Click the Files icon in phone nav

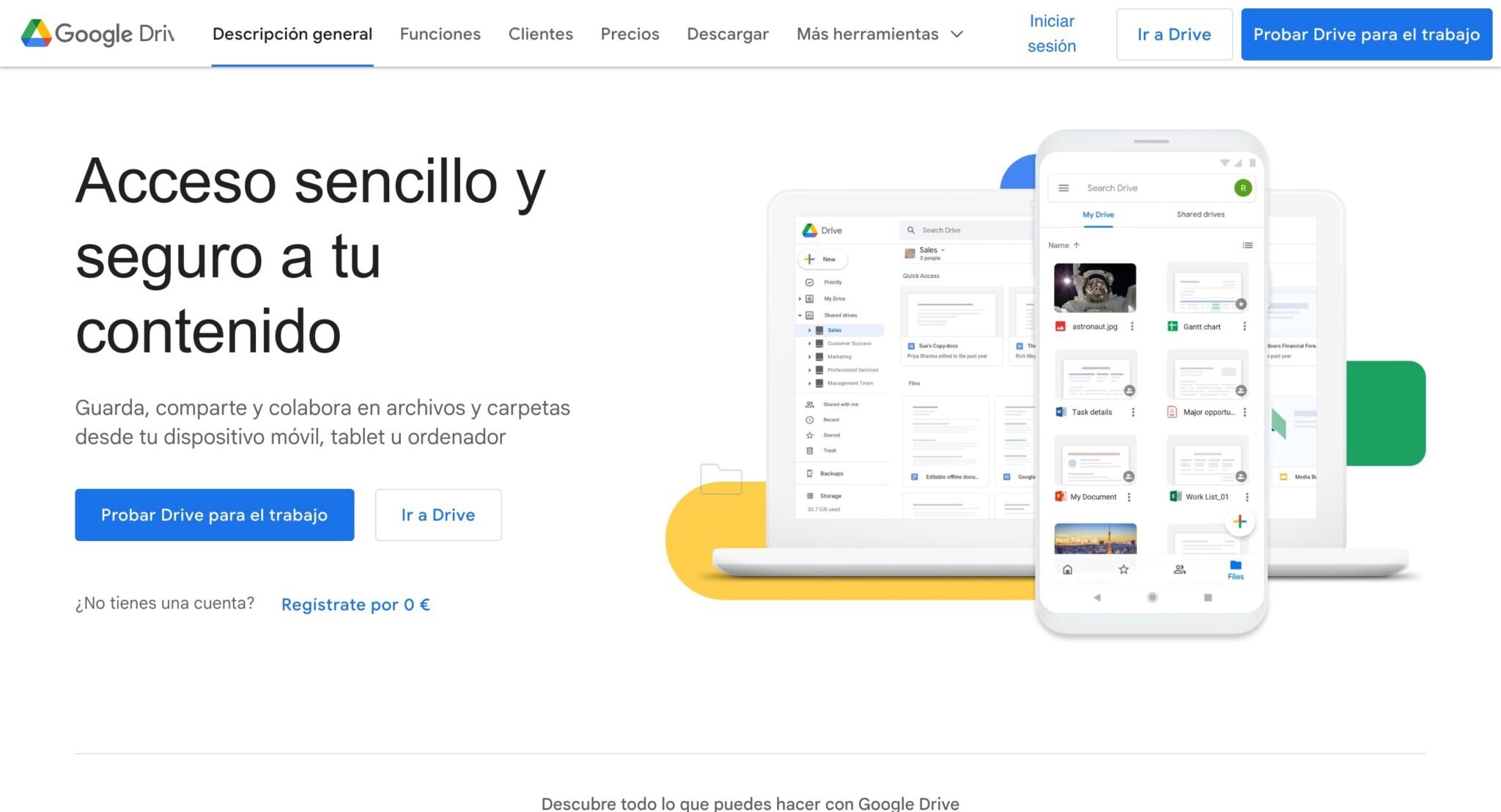tap(1236, 570)
